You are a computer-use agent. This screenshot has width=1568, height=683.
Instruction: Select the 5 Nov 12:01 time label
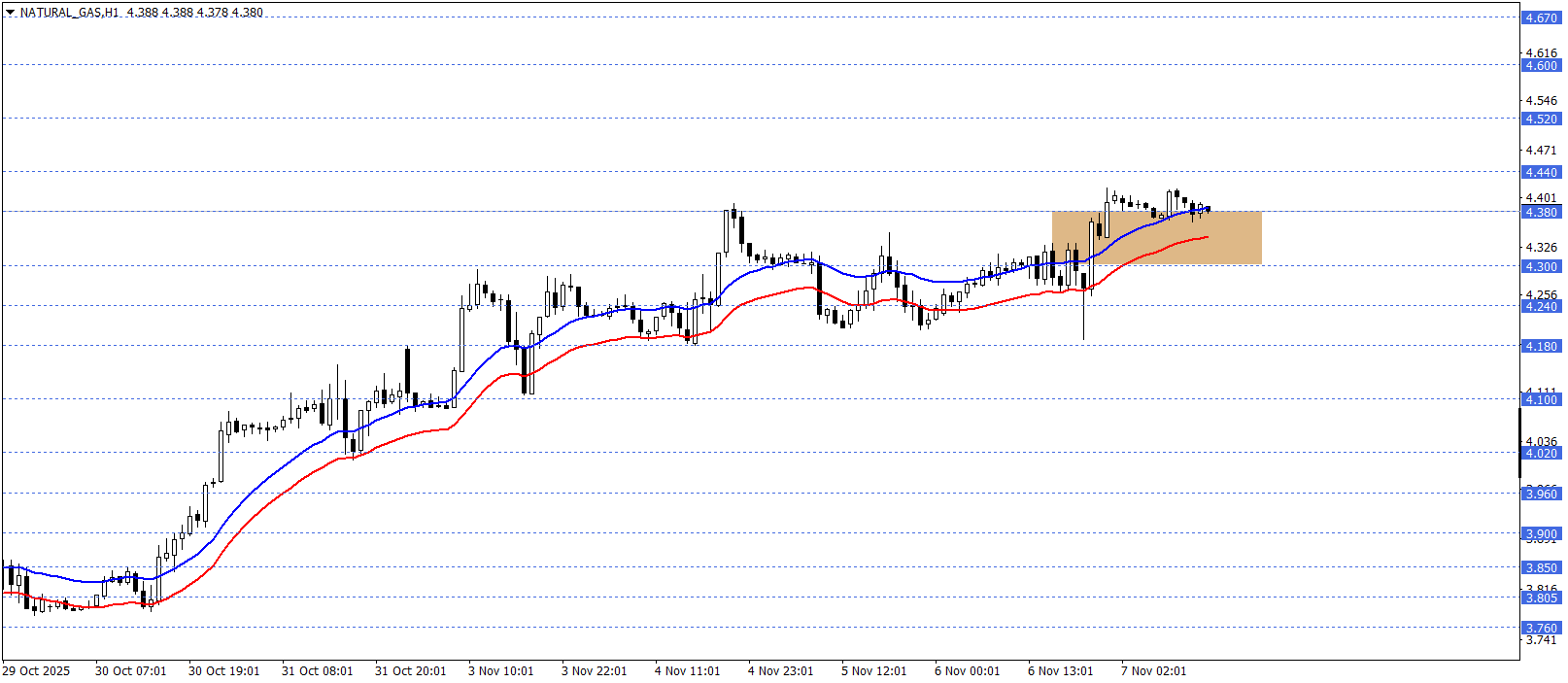click(x=873, y=671)
